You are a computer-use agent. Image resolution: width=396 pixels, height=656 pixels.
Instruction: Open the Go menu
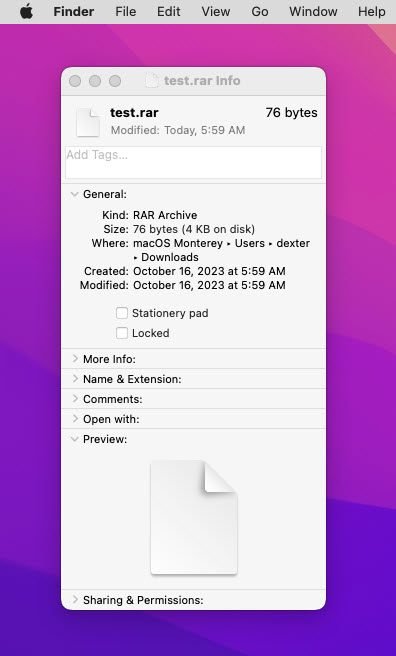pos(260,11)
